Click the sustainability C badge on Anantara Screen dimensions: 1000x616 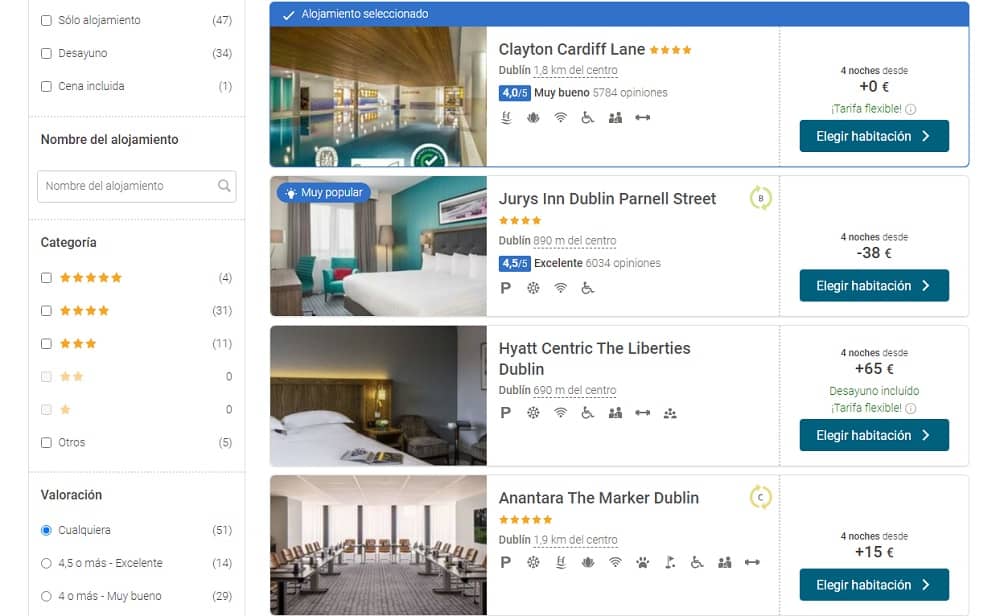point(760,497)
